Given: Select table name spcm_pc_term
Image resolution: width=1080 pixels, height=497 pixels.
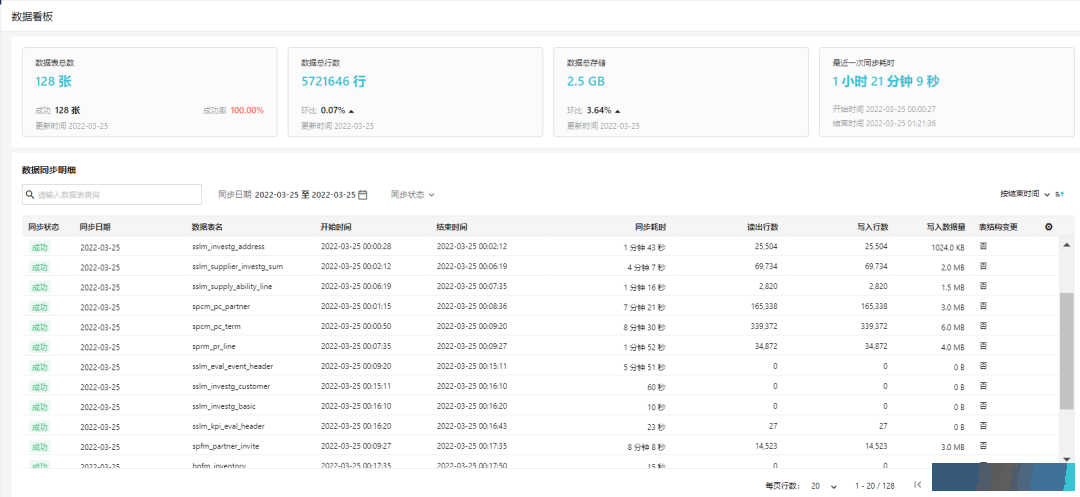Looking at the screenshot, I should click(x=216, y=326).
